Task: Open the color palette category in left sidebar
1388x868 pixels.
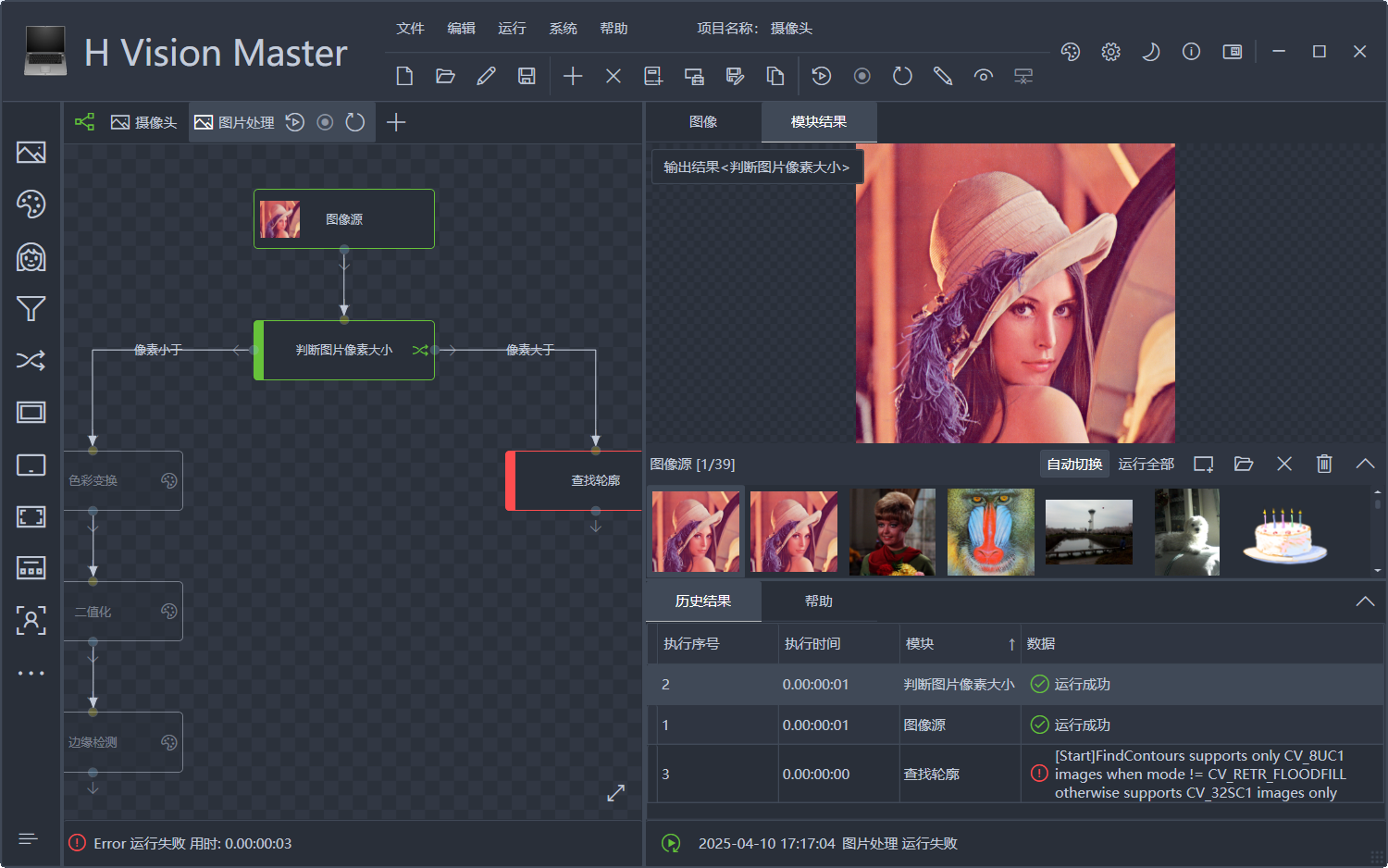Action: click(31, 205)
